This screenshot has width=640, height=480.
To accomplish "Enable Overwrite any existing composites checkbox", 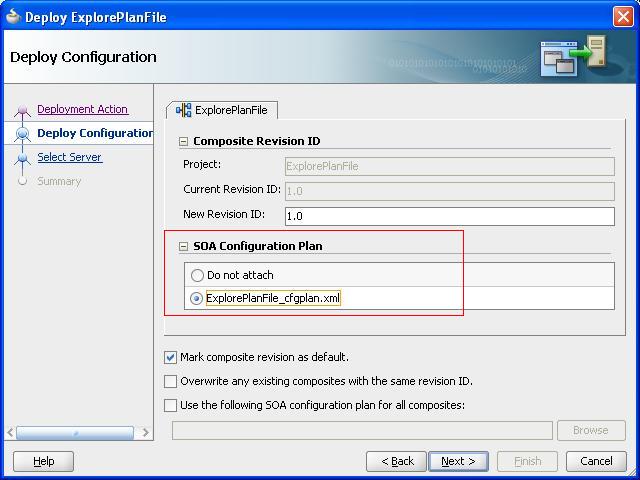I will coord(170,381).
